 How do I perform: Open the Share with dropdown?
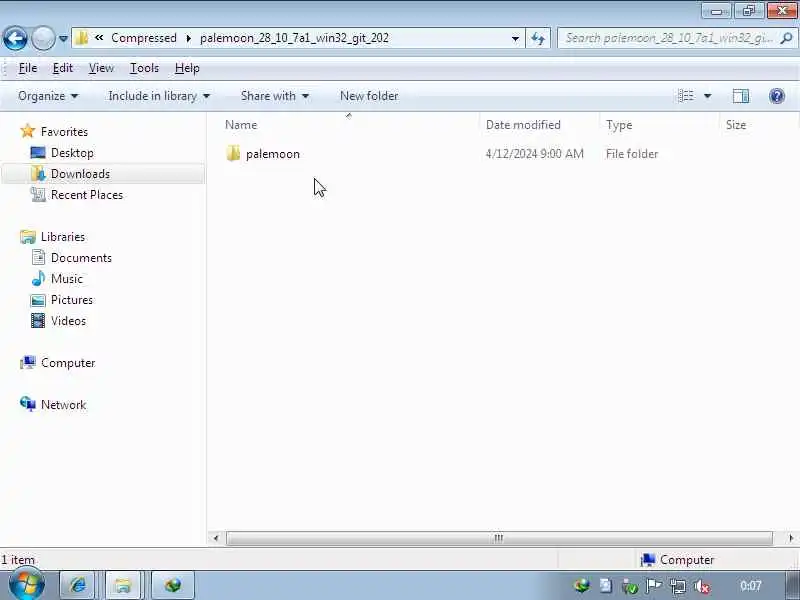(x=274, y=96)
